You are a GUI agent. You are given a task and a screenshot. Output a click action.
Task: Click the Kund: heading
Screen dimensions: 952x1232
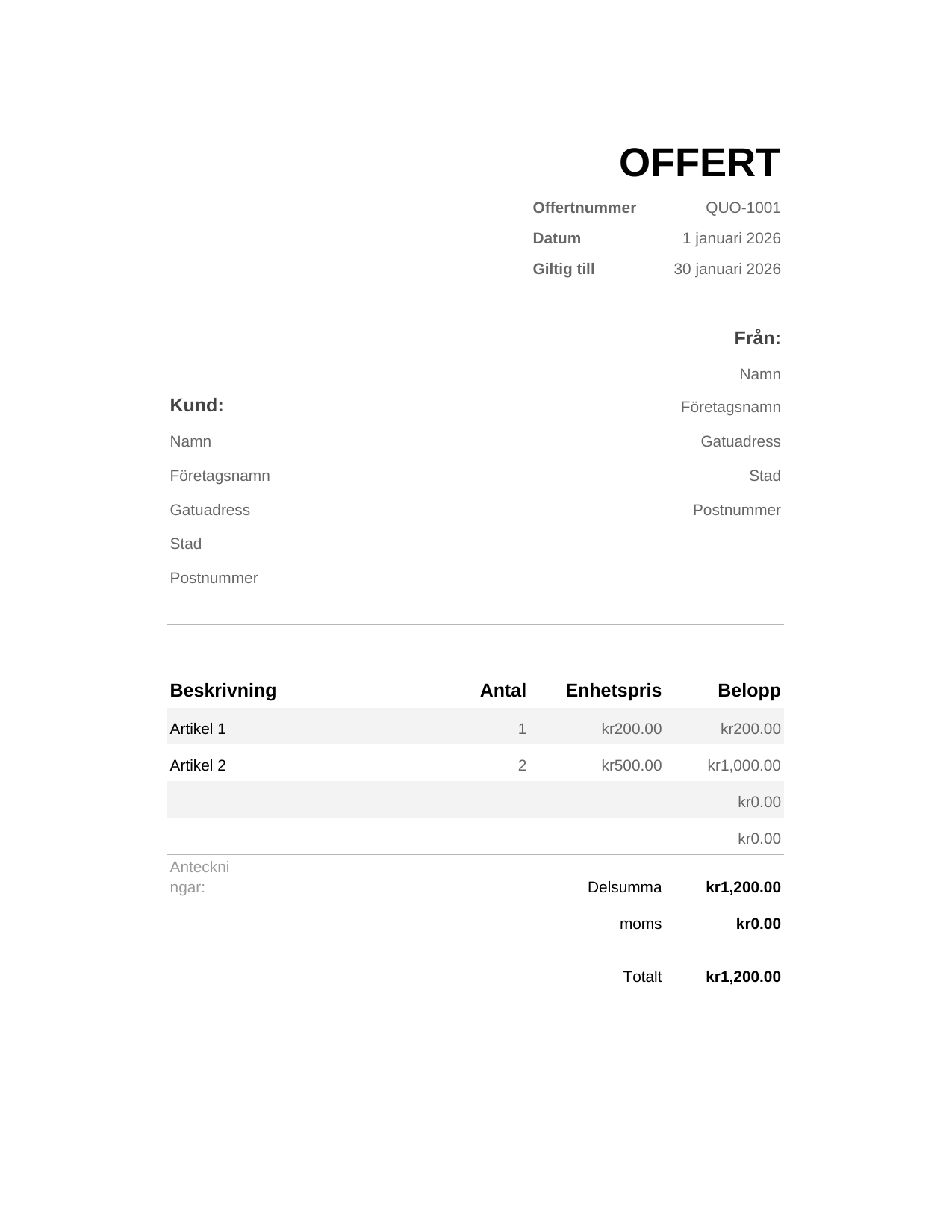pyautogui.click(x=197, y=405)
